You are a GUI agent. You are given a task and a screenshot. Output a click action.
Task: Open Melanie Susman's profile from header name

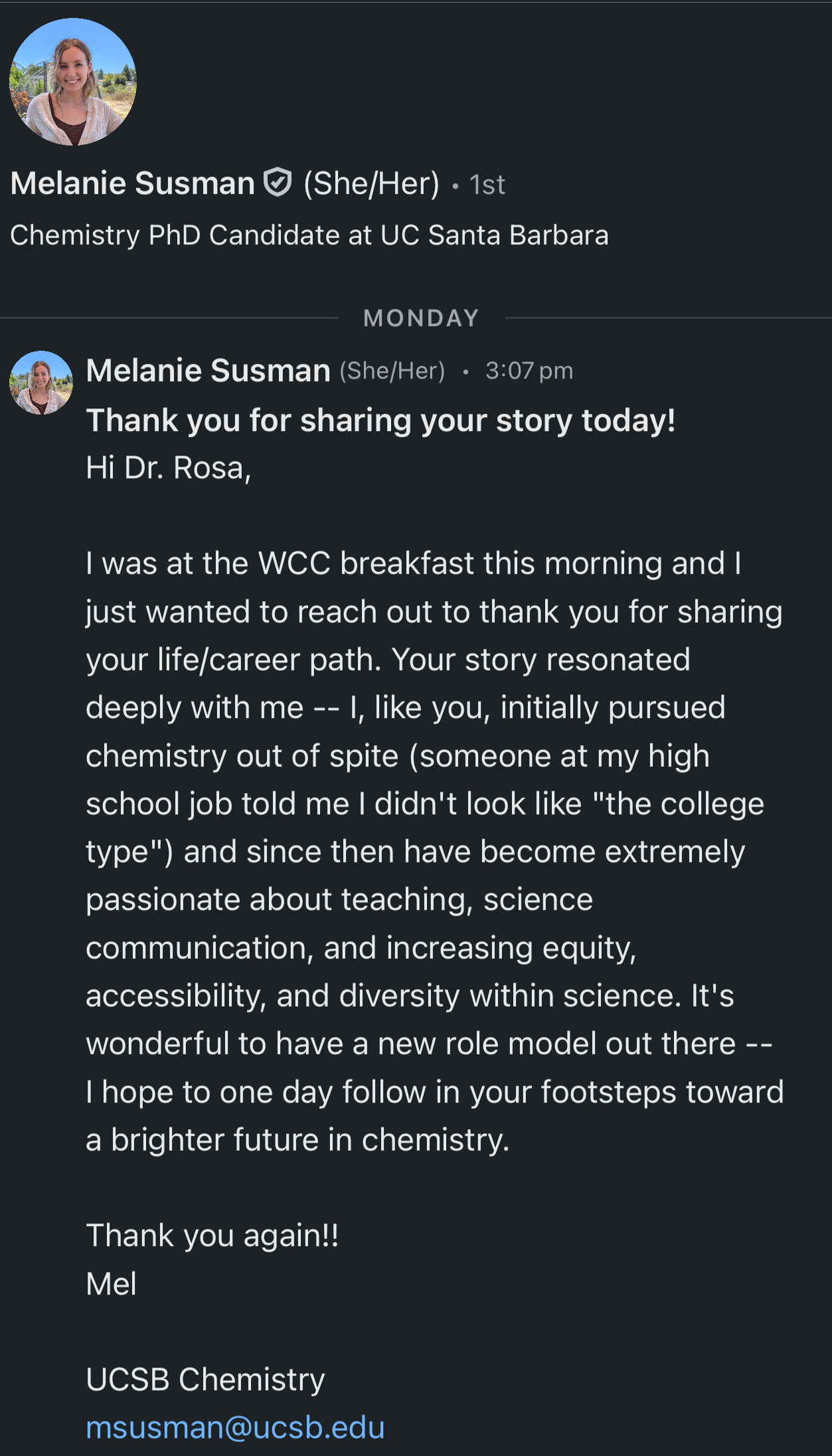click(x=133, y=183)
